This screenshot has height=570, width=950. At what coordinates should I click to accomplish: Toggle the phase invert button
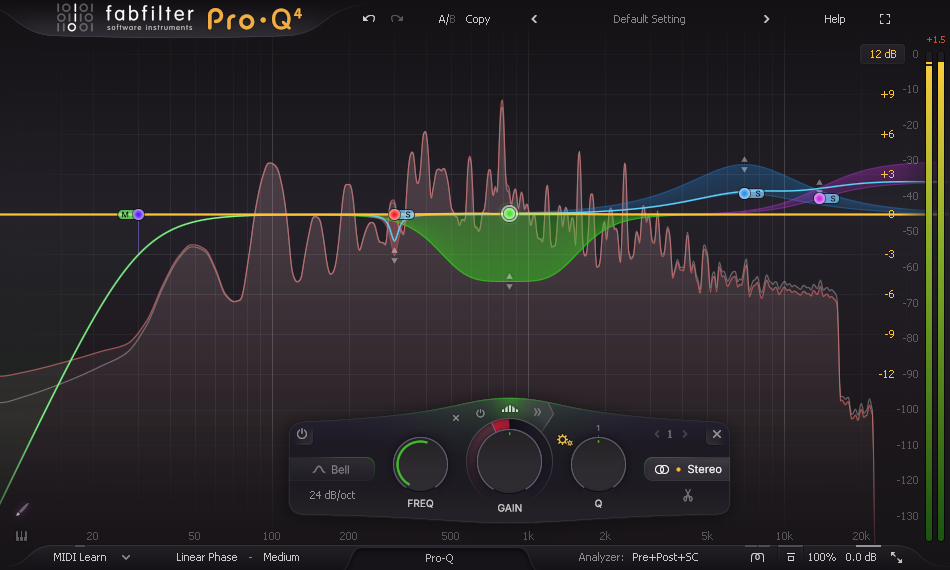[757, 557]
